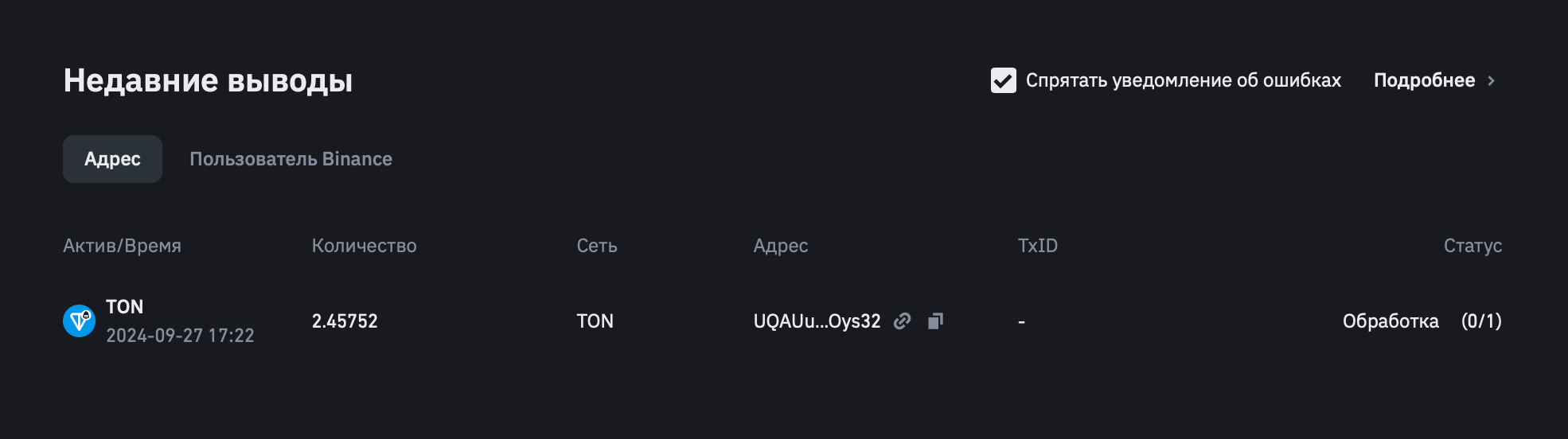Screen dimensions: 1568x439
Task: Click the Статус column header
Action: pyautogui.click(x=1472, y=246)
